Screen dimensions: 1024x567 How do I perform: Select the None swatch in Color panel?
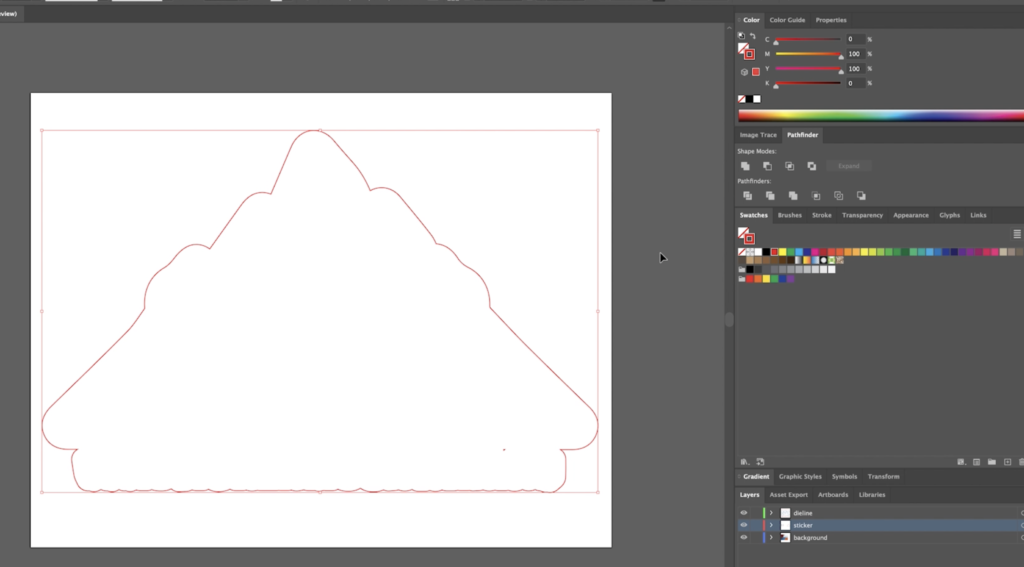[741, 99]
